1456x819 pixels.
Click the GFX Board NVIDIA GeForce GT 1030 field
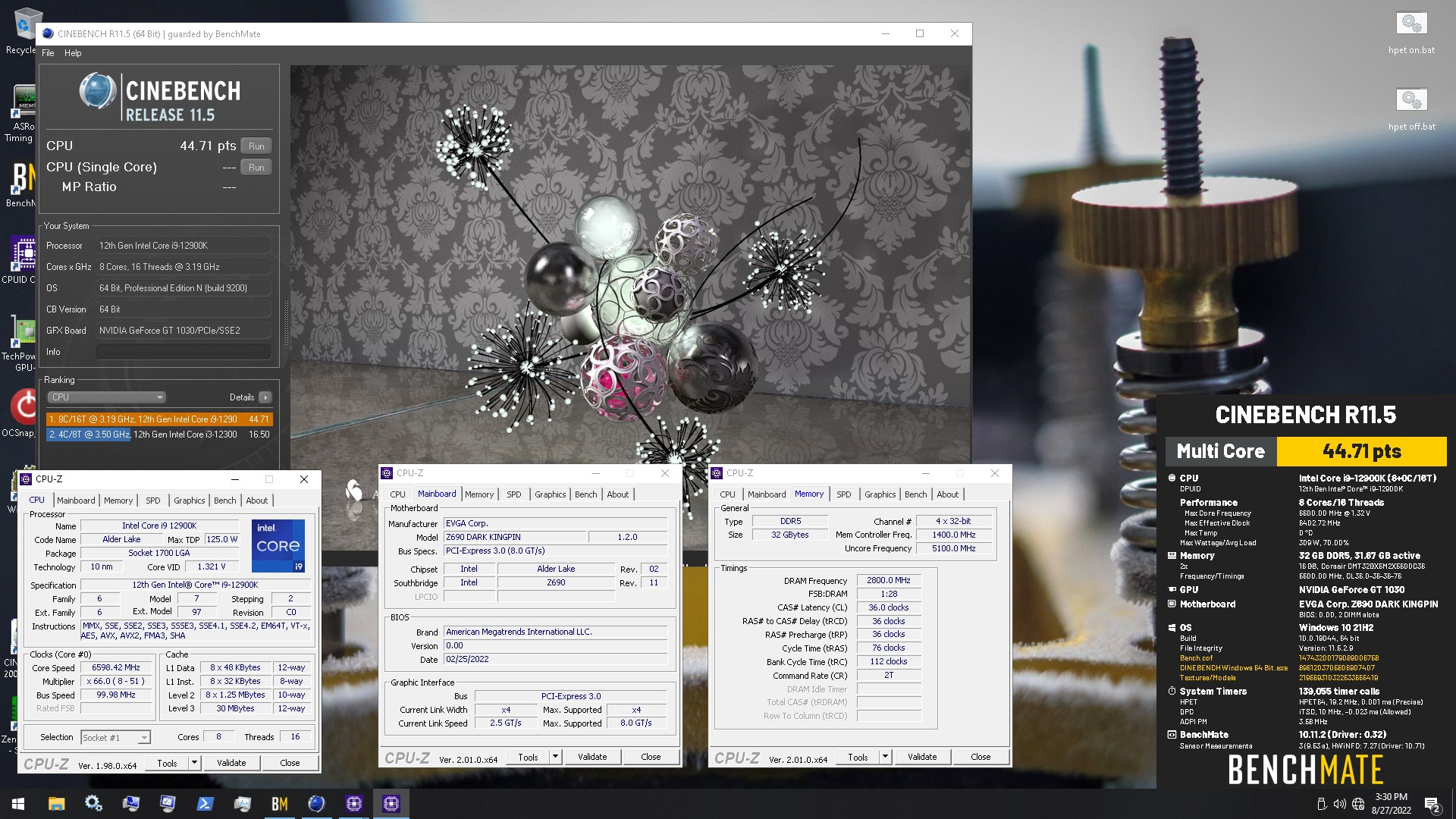coord(183,331)
